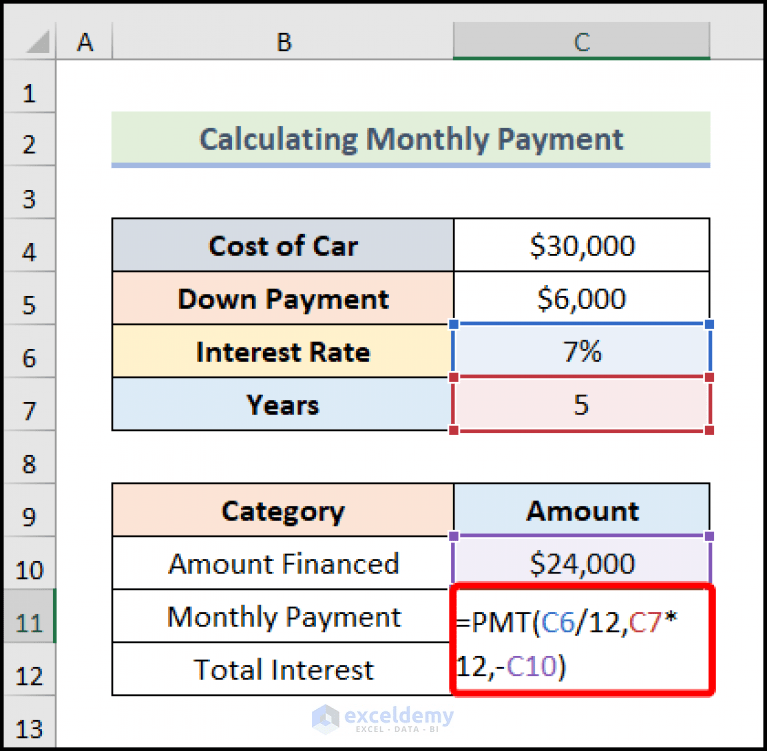The height and width of the screenshot is (751, 767).
Task: Click the 'Down Payment' label cell
Action: 283,298
